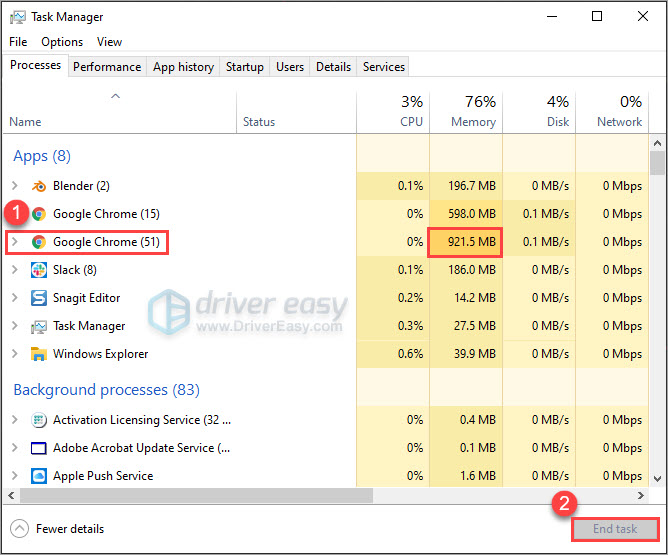668x555 pixels.
Task: Click the vertical scrollbar thumb
Action: tap(657, 163)
